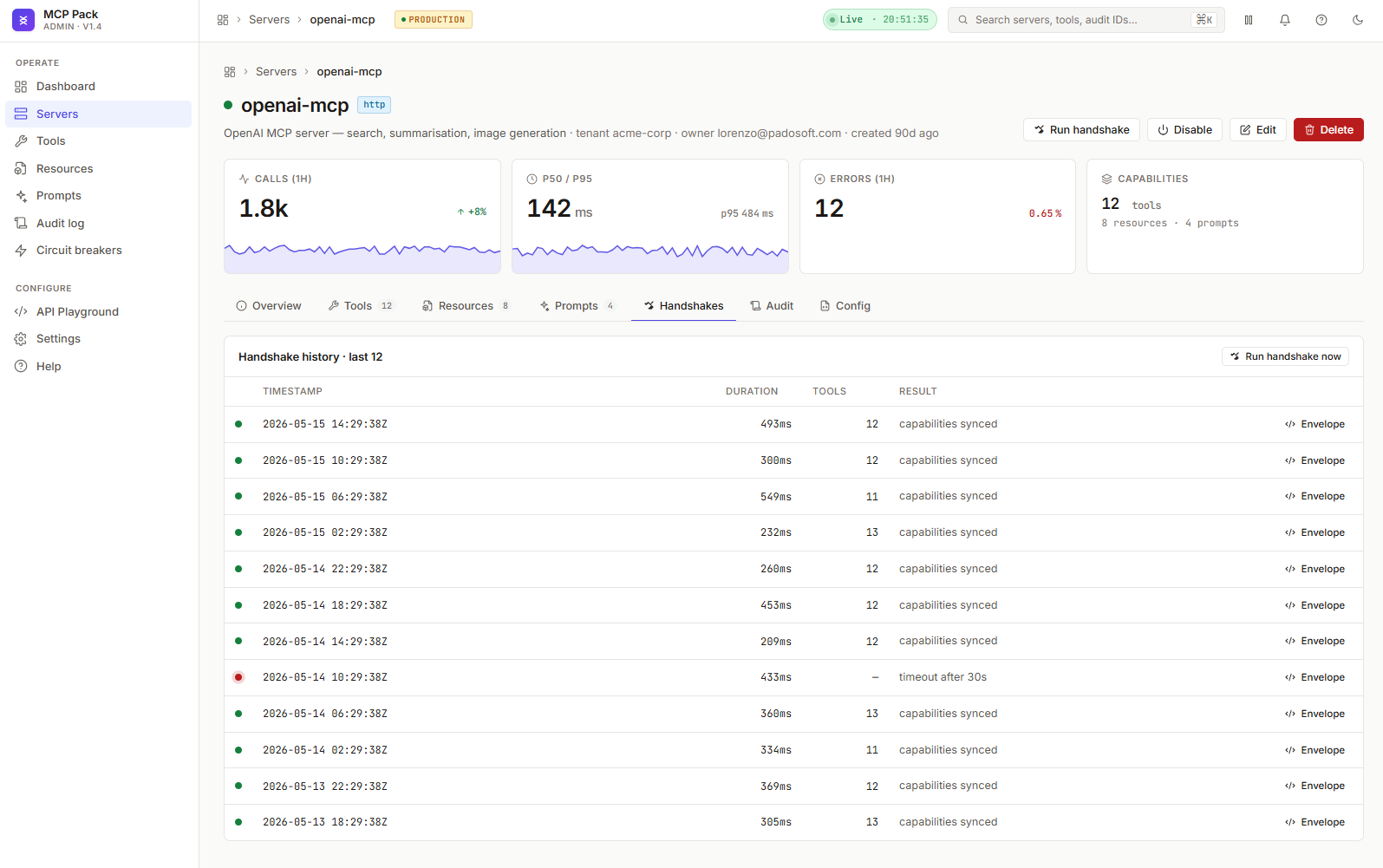Open the pause/columns icon in top bar
Viewport: 1383px width, 868px height.
pyautogui.click(x=1249, y=20)
